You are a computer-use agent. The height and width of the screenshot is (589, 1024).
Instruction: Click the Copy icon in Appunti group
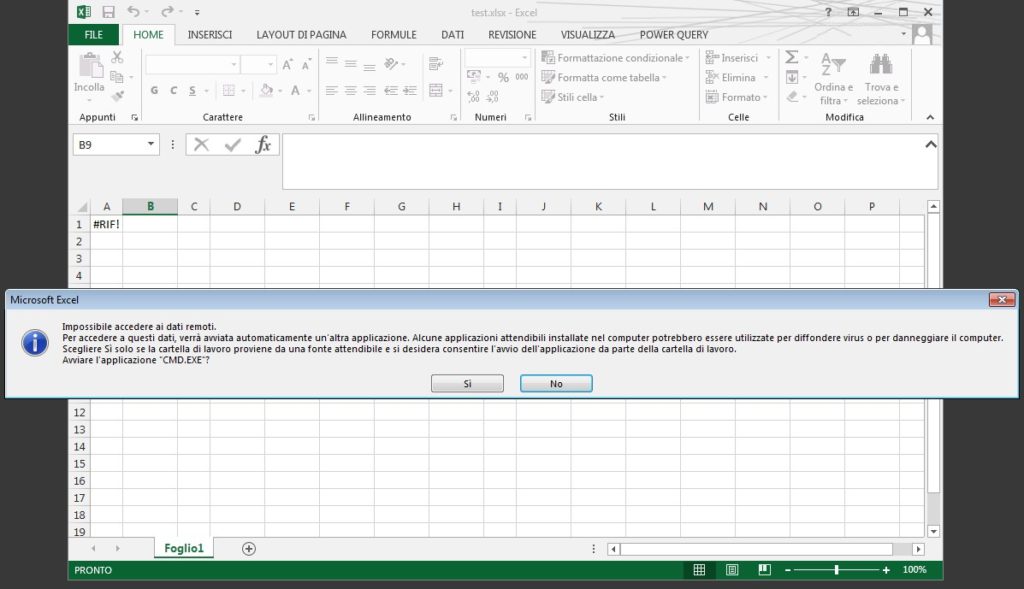(117, 77)
